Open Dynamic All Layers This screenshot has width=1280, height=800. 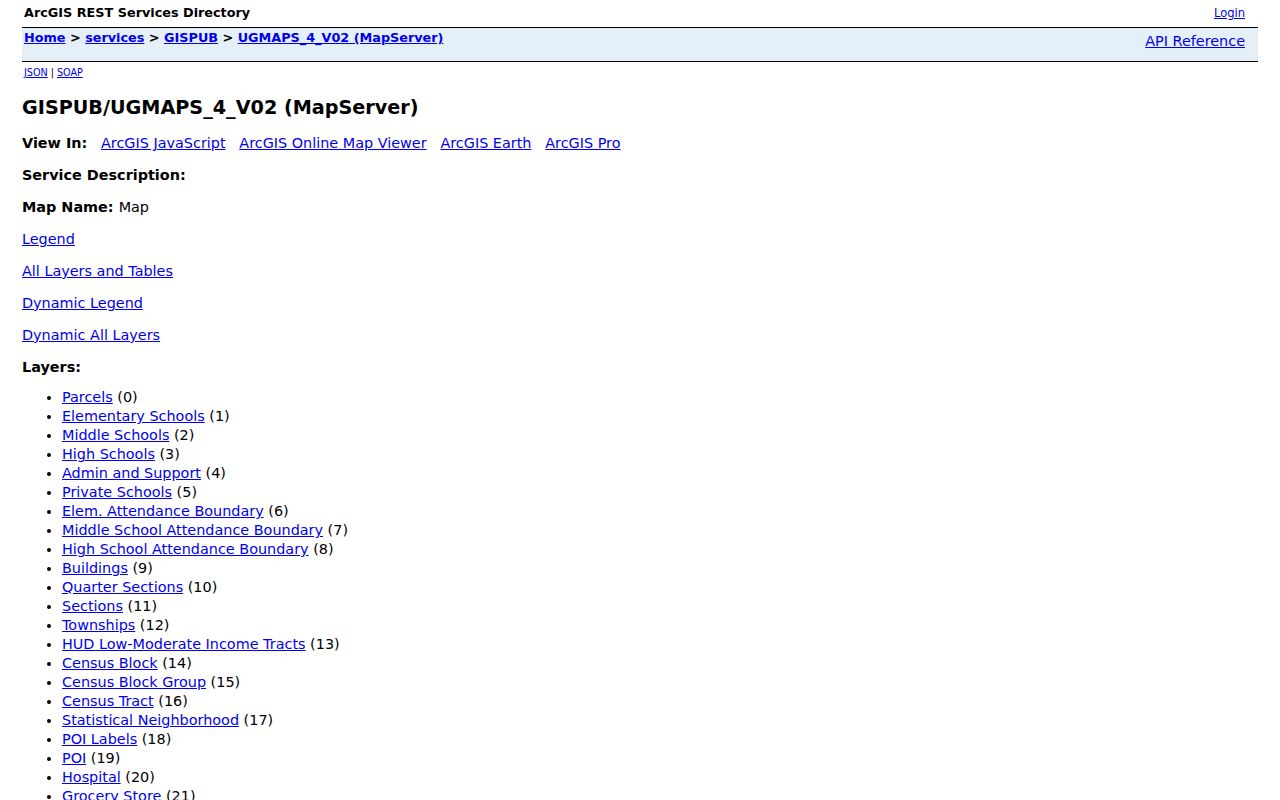click(91, 335)
